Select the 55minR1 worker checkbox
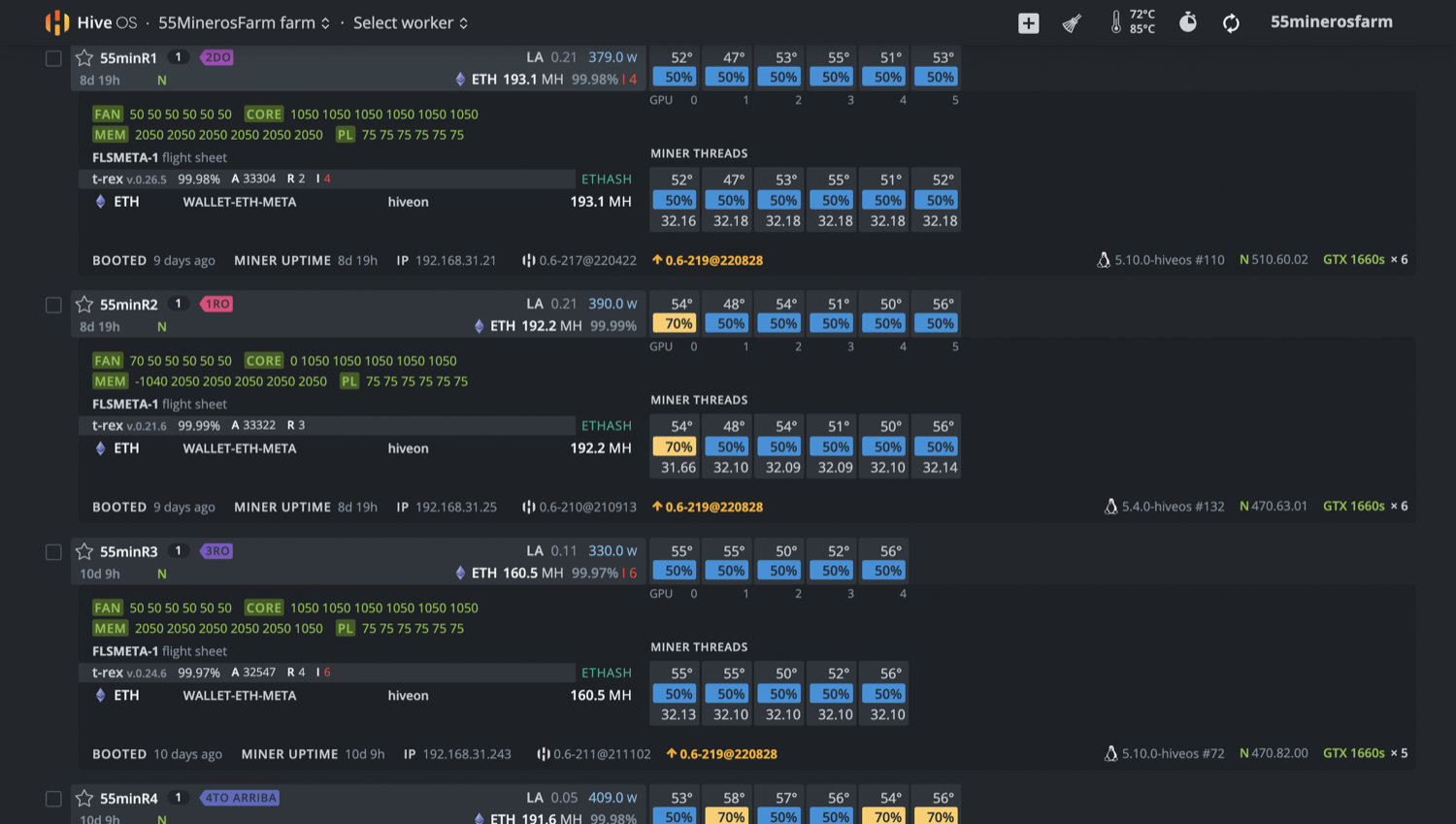This screenshot has width=1456, height=824. [53, 58]
